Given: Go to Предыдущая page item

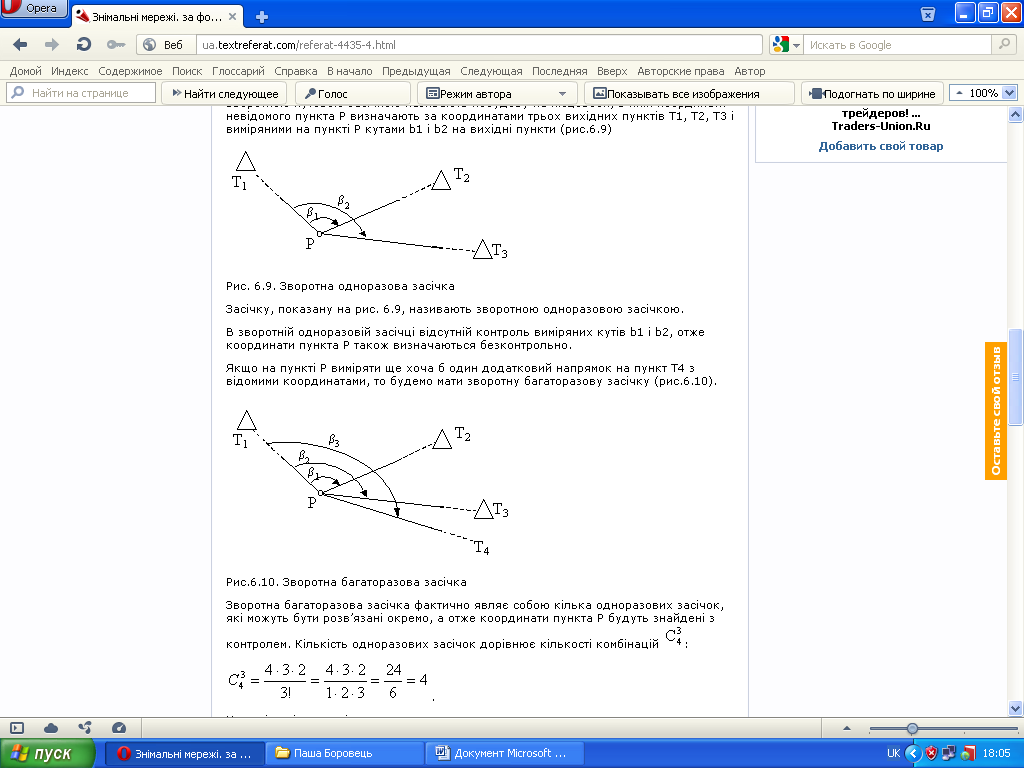Looking at the screenshot, I should coord(416,71).
